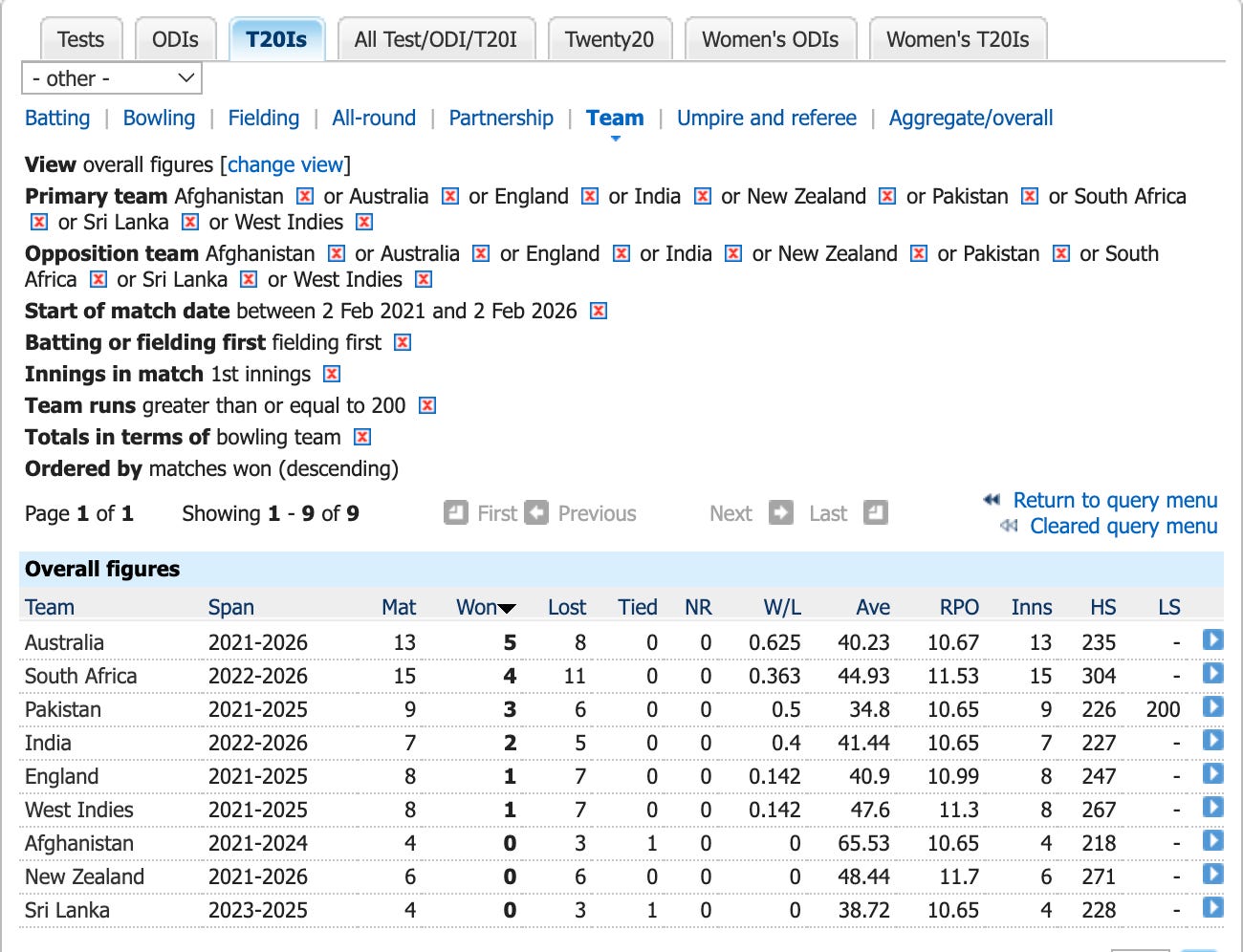The width and height of the screenshot is (1243, 952).
Task: Remove the Team runs 200 filter
Action: 427,405
